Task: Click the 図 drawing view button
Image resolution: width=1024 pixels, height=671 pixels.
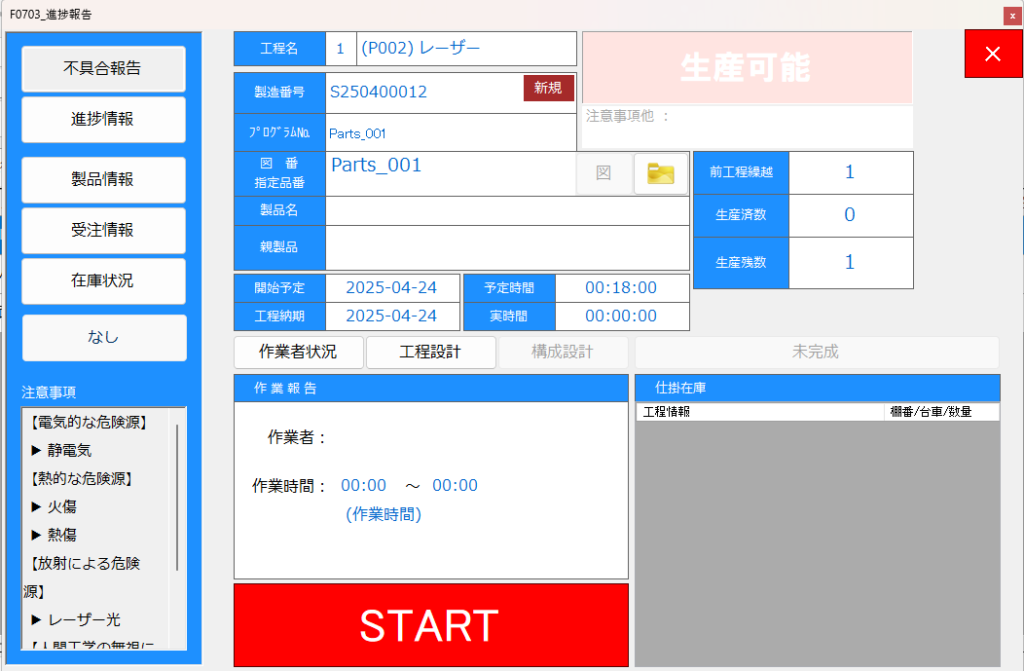Action: [603, 173]
